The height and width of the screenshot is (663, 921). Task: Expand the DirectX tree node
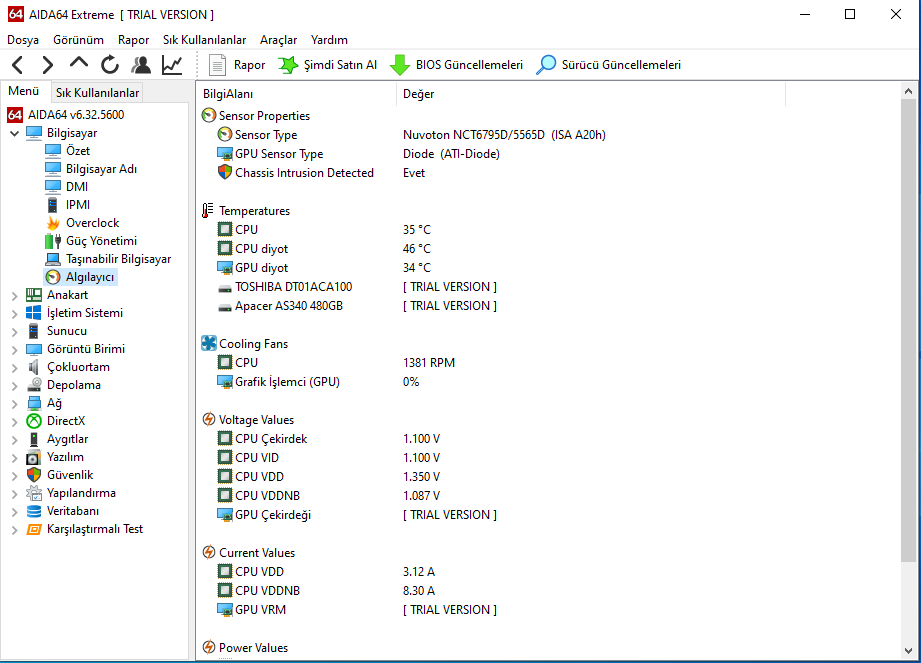tap(15, 422)
